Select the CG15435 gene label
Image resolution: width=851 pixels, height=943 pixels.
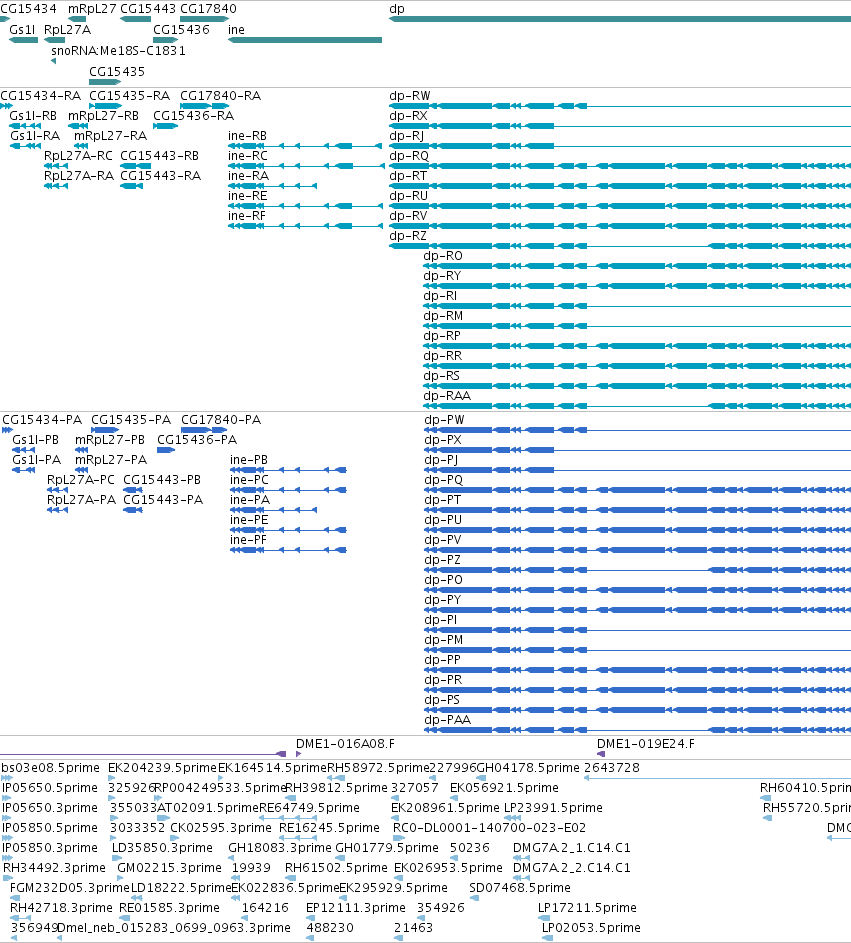coord(117,72)
